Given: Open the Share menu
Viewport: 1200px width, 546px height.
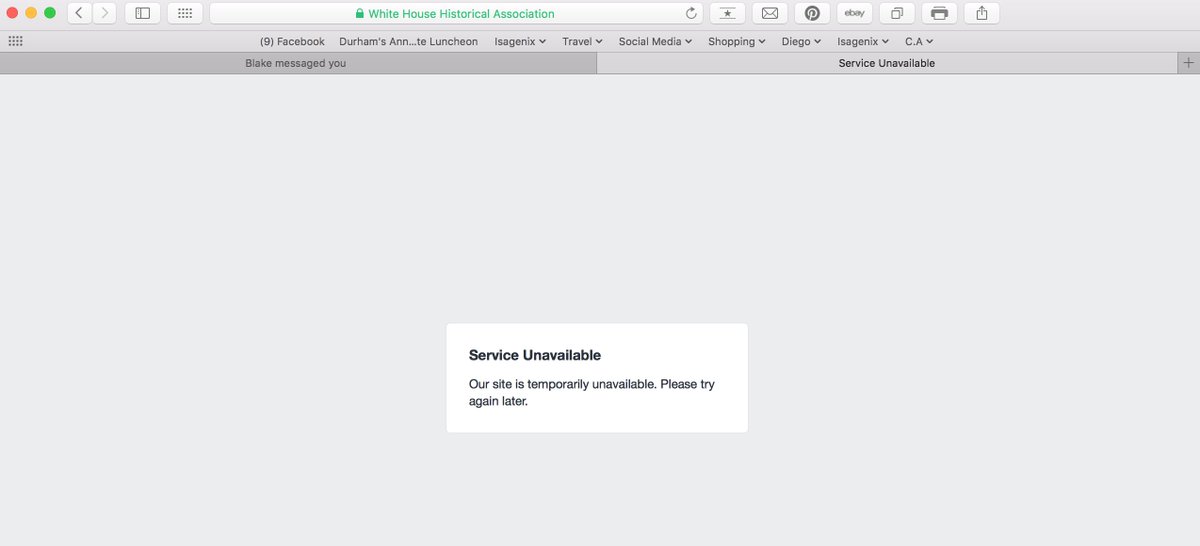Looking at the screenshot, I should click(x=981, y=13).
